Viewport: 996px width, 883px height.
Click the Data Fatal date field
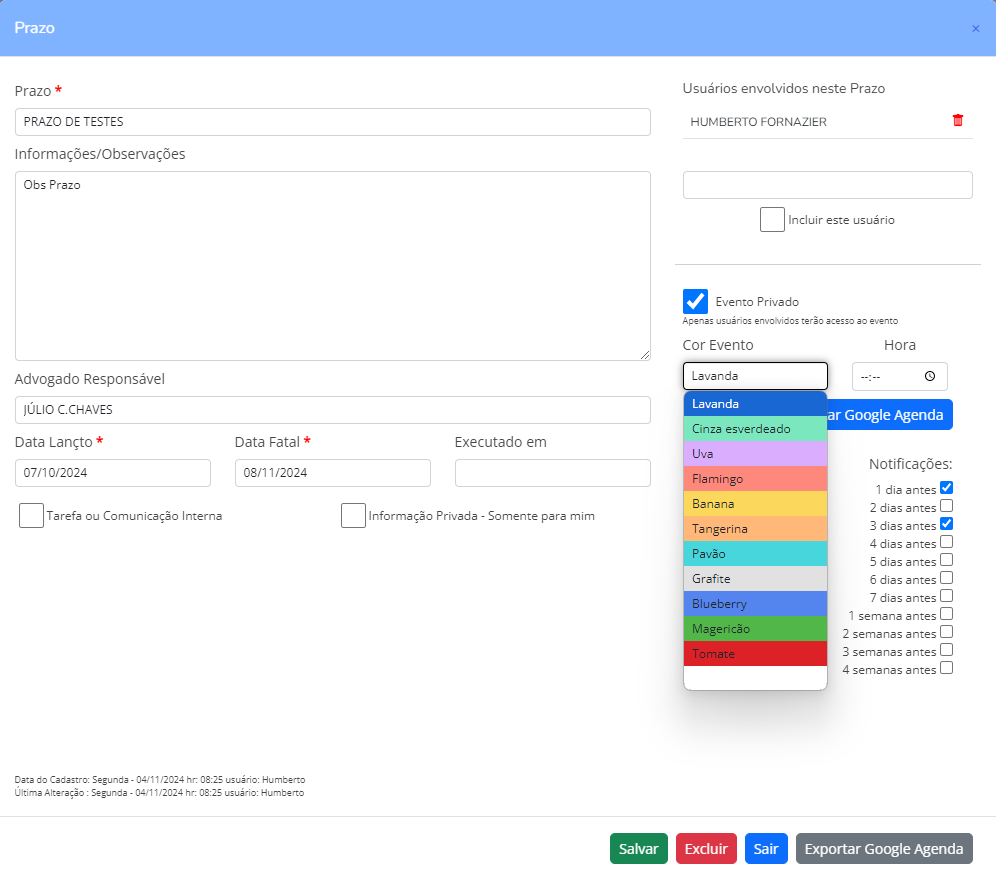pyautogui.click(x=332, y=473)
